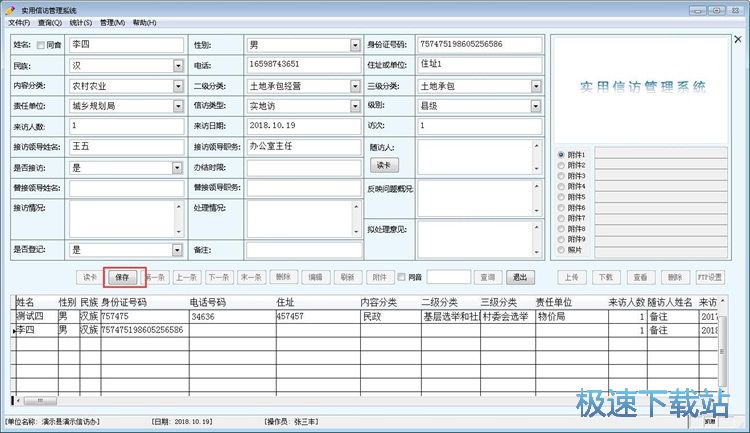Viewport: 750px width, 433px height.
Task: Click the 来访日期 field showing 2018.10.19
Action: pyautogui.click(x=303, y=126)
